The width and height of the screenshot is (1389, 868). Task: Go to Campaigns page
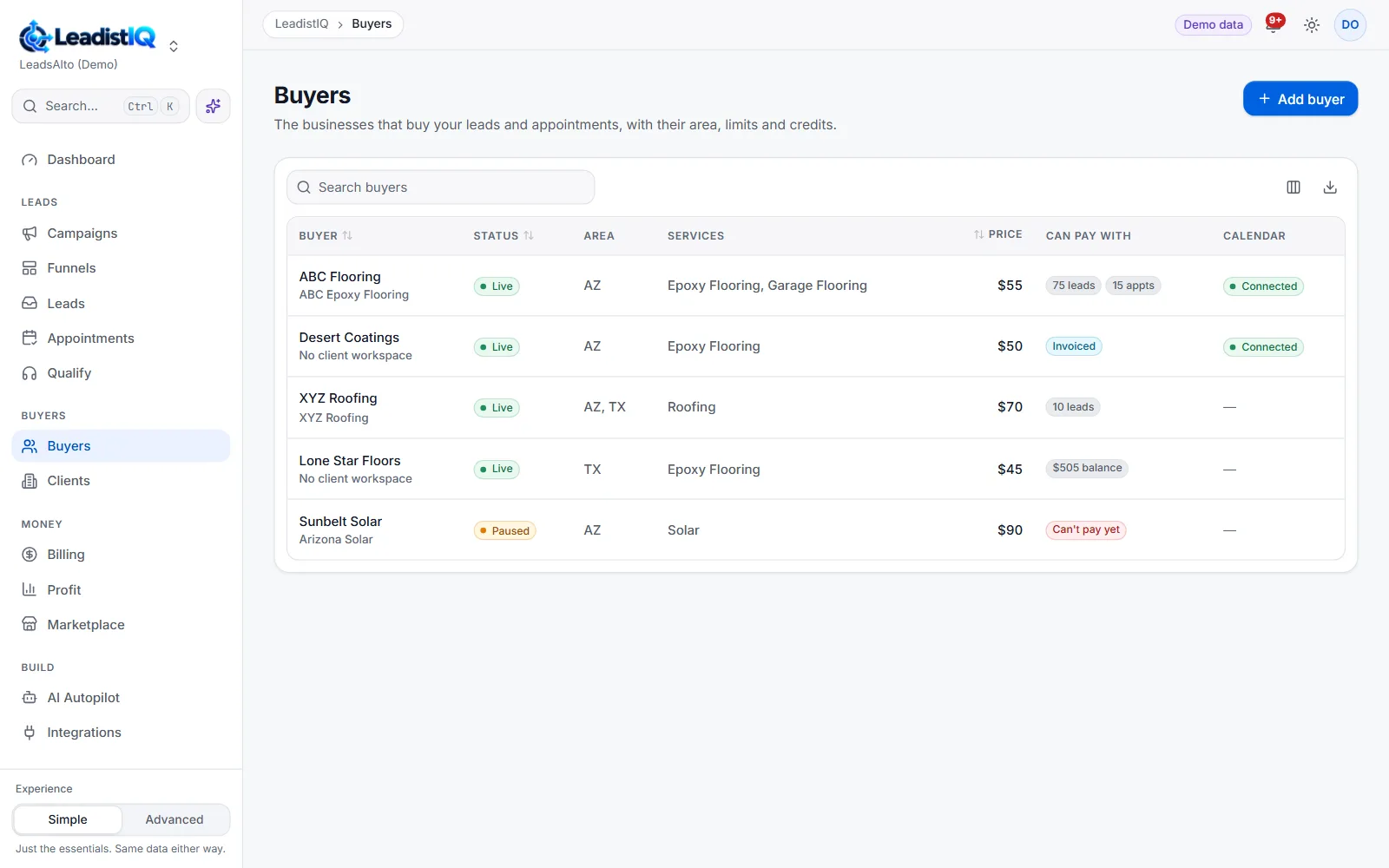(x=121, y=233)
